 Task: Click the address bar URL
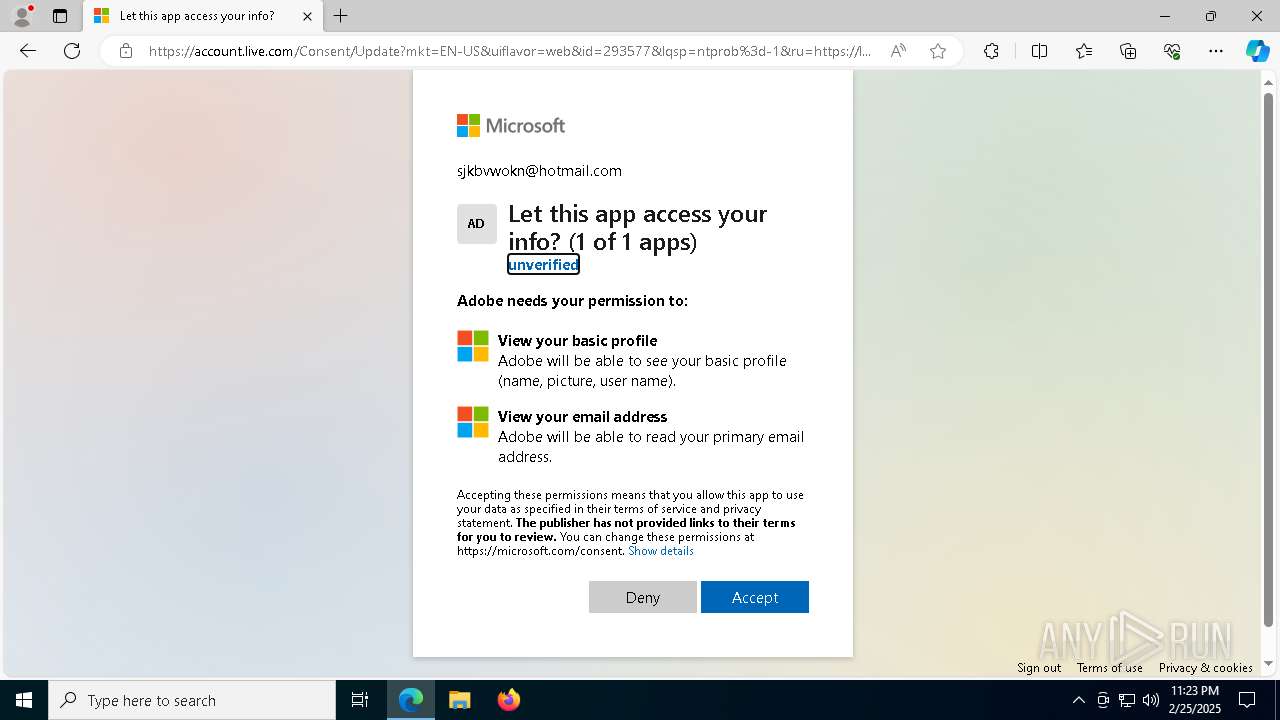(510, 51)
